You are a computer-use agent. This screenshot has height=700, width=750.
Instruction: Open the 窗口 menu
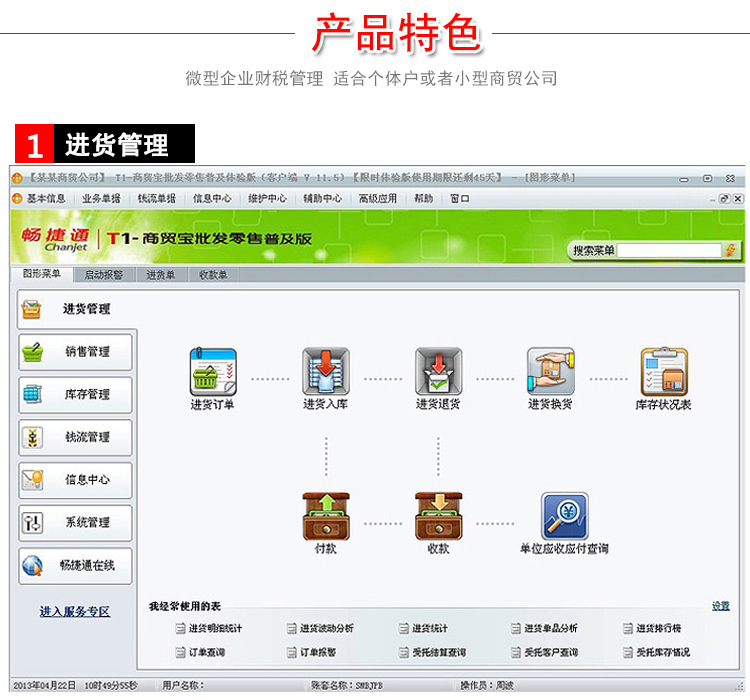[460, 199]
